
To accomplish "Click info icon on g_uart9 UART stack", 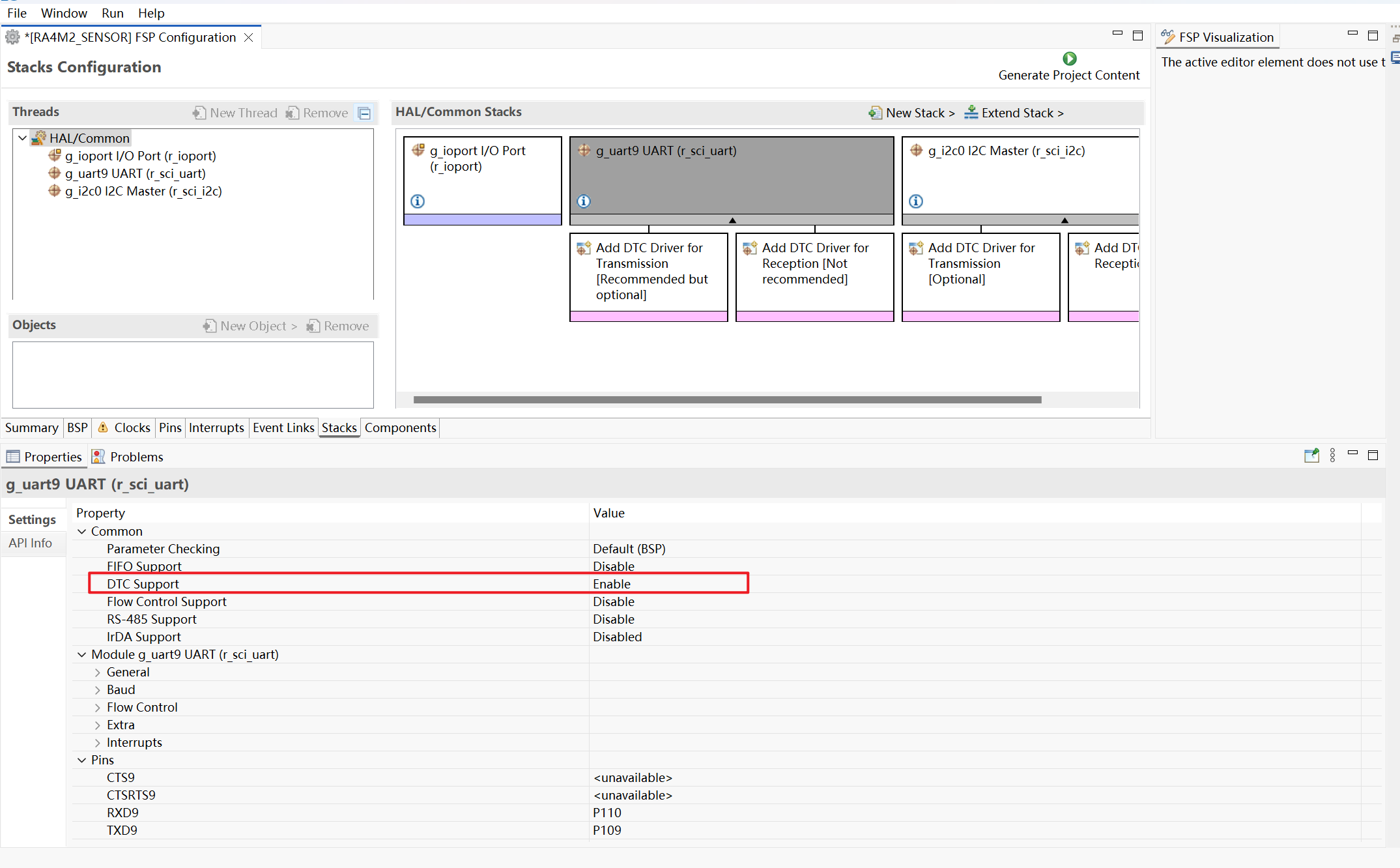I will [x=584, y=201].
